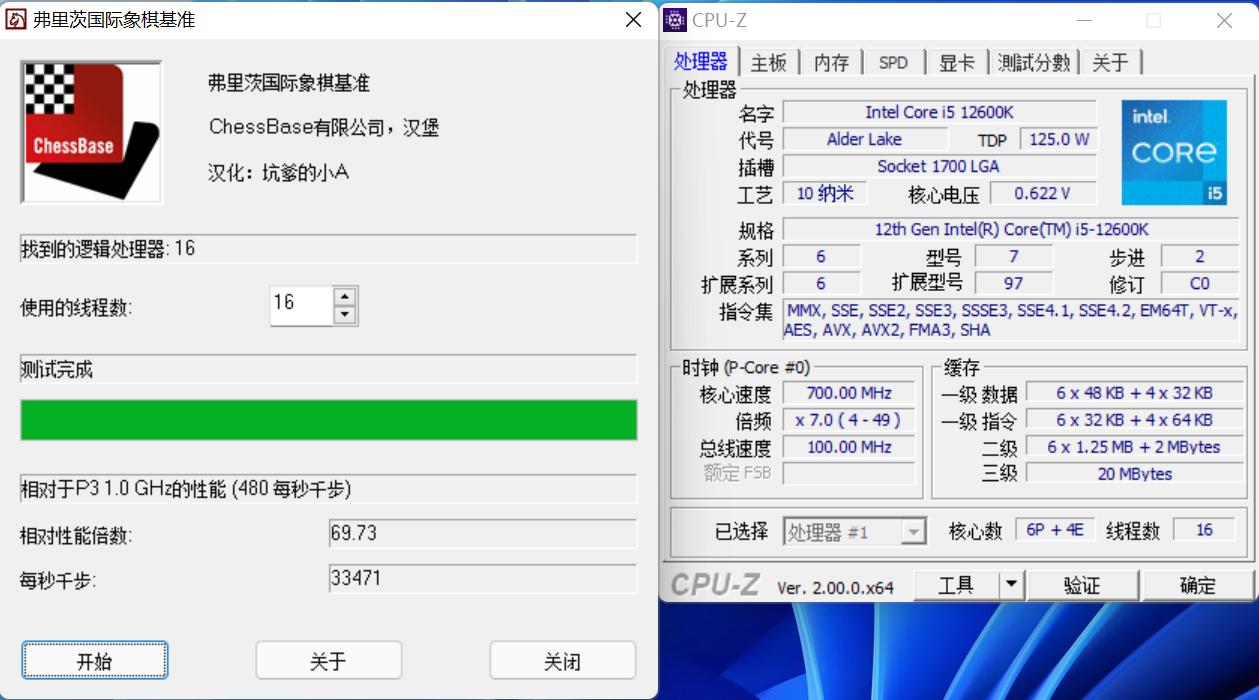The width and height of the screenshot is (1259, 700).
Task: Click the 关于 button in Fritz benchmark
Action: click(328, 660)
